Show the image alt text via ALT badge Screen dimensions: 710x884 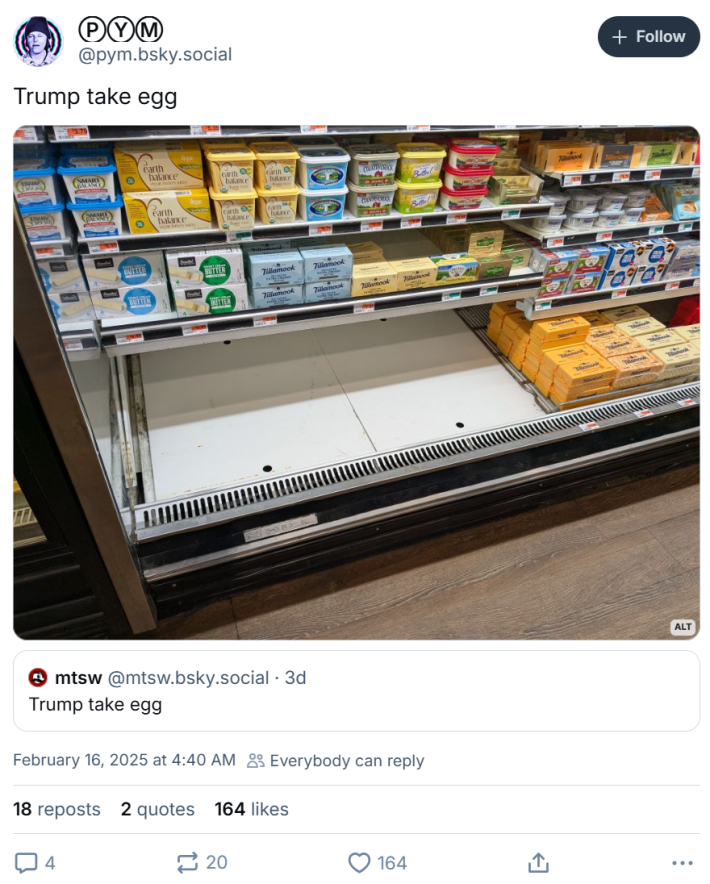681,625
